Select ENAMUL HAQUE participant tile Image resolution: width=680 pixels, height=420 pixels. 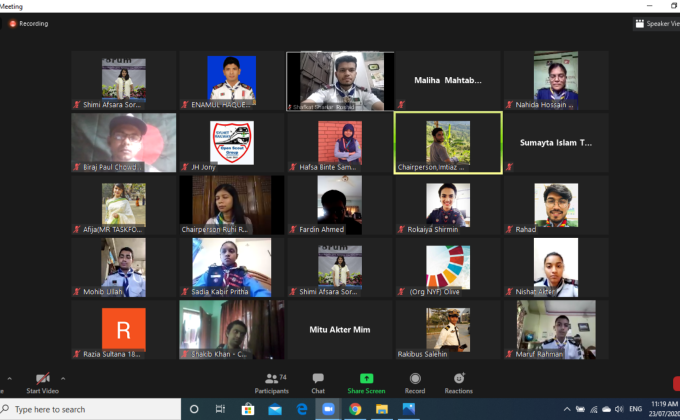(232, 80)
